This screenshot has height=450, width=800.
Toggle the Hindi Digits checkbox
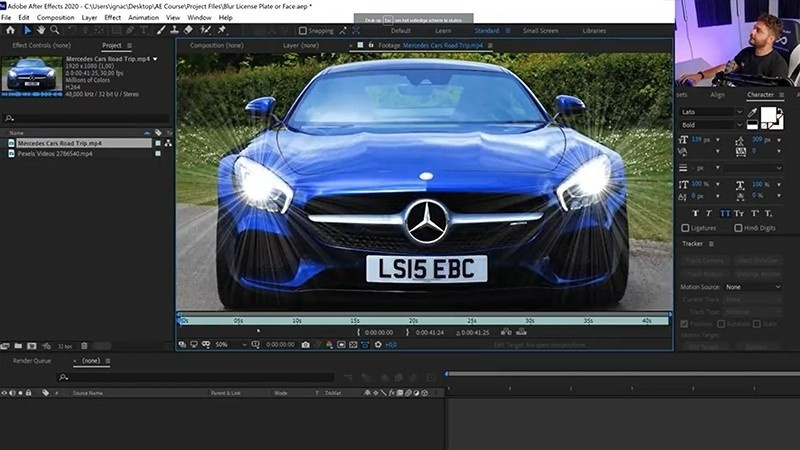point(739,228)
